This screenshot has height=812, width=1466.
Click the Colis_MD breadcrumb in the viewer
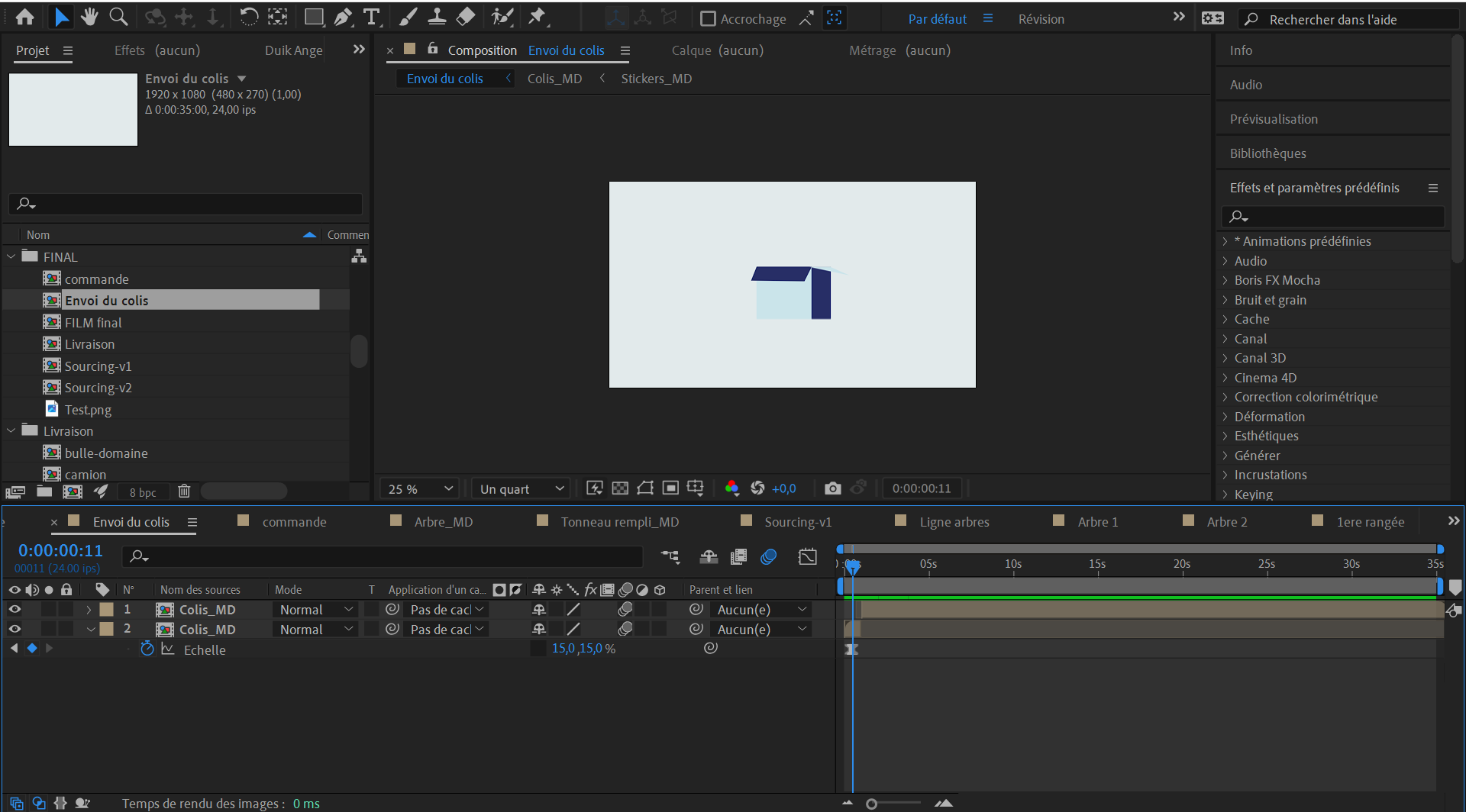(554, 79)
